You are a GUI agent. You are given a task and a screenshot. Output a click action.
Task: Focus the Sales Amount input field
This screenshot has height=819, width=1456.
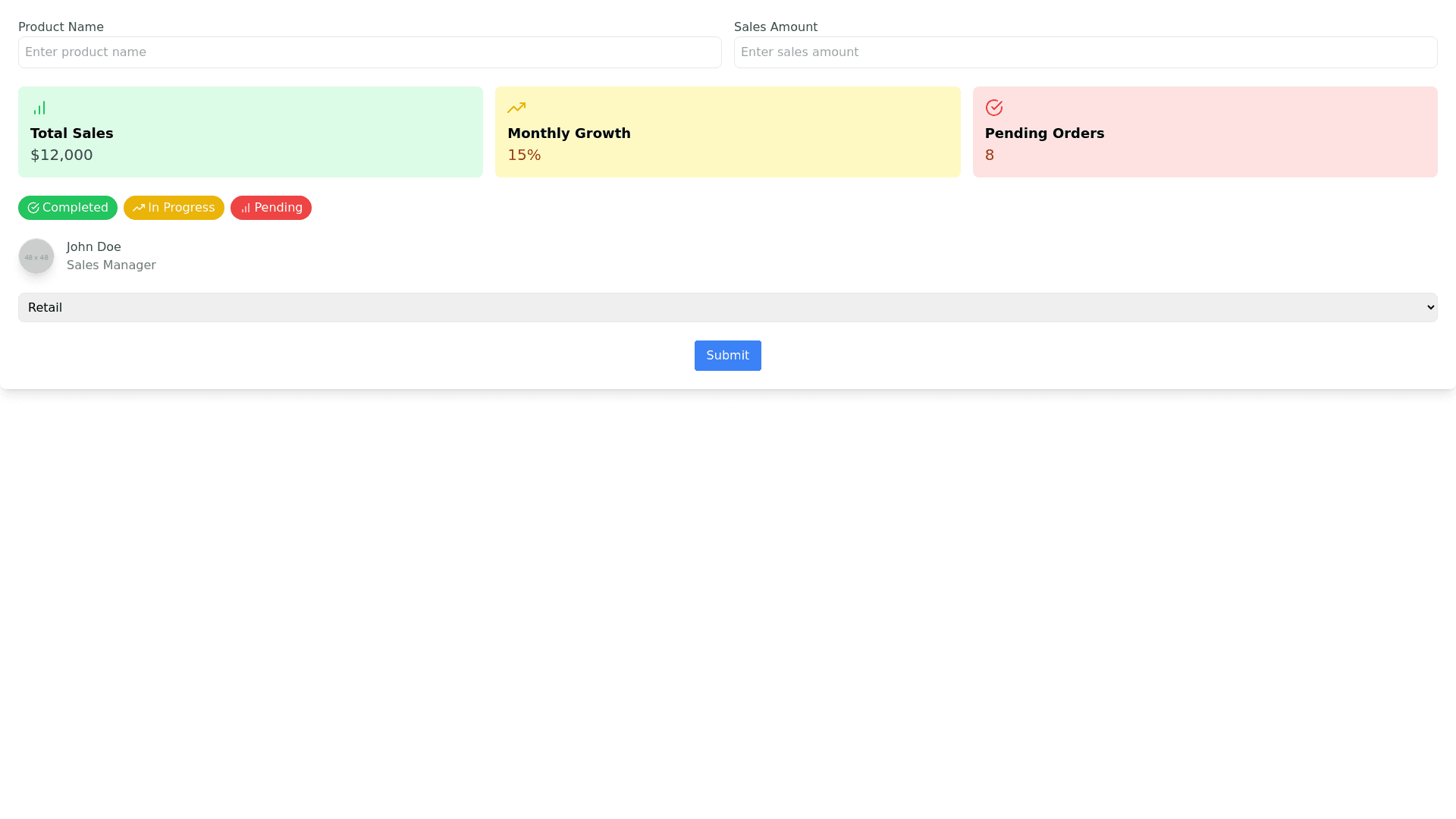tap(1085, 52)
